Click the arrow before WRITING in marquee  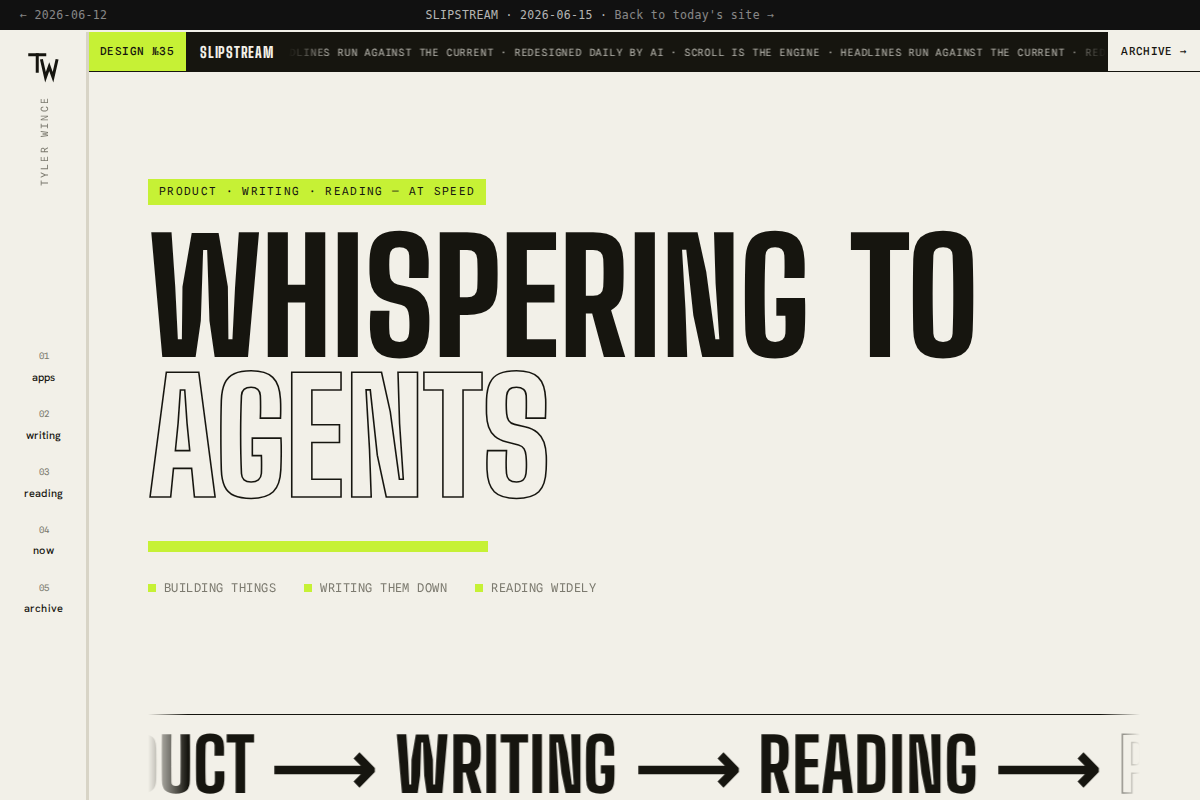click(325, 769)
